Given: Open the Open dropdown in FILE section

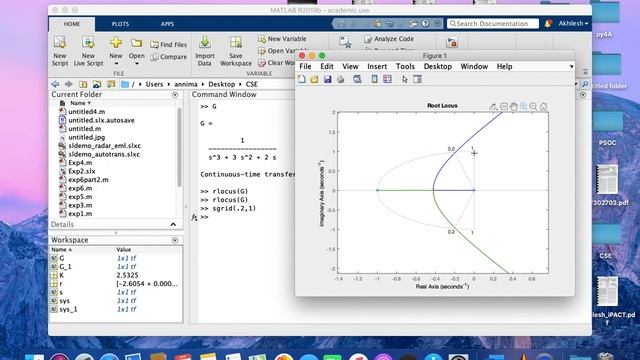Looking at the screenshot, I should pyautogui.click(x=137, y=64).
